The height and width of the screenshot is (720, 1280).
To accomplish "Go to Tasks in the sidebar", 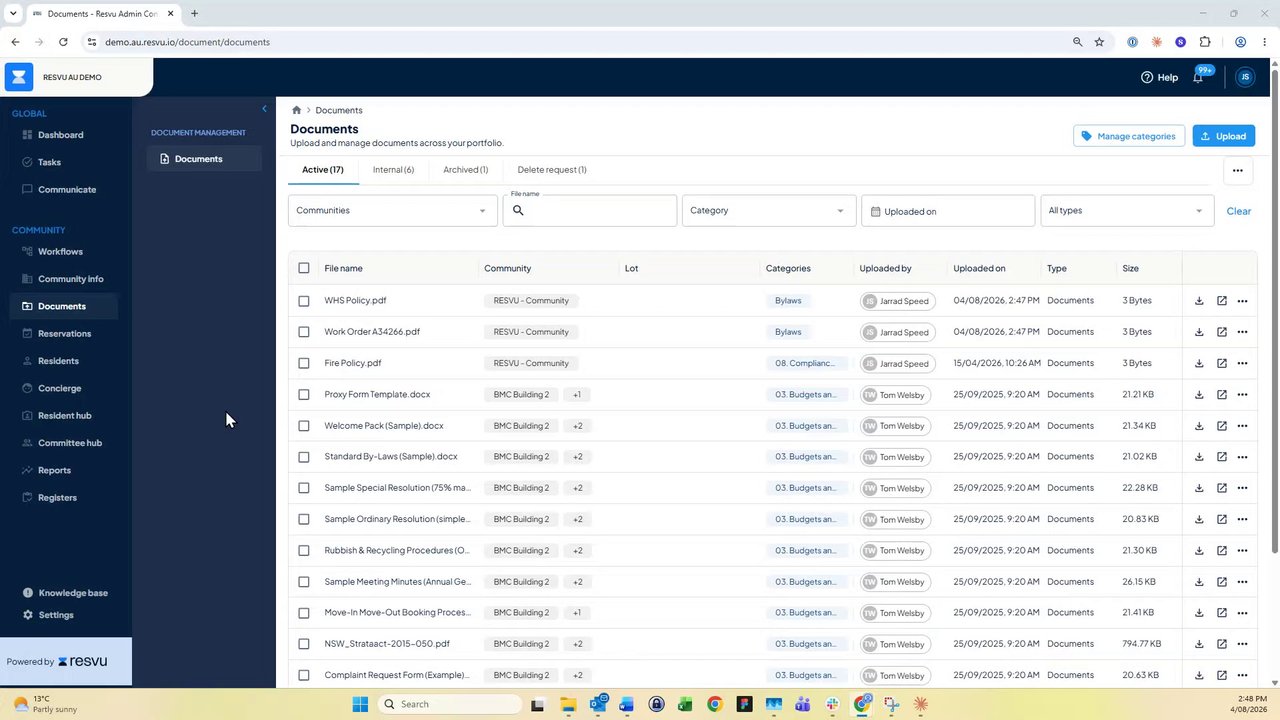I will [49, 162].
